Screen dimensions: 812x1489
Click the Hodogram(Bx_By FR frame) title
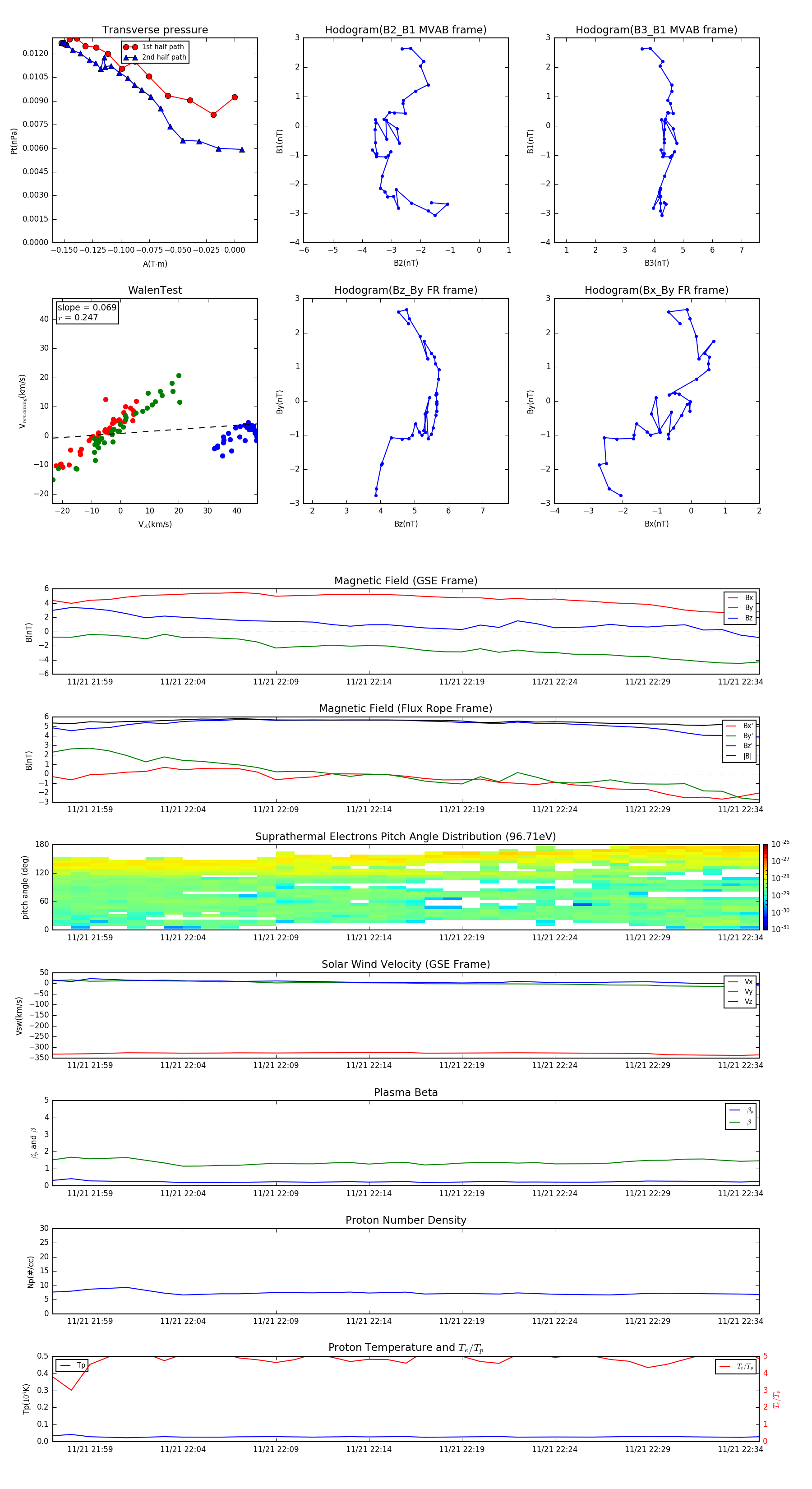click(656, 290)
